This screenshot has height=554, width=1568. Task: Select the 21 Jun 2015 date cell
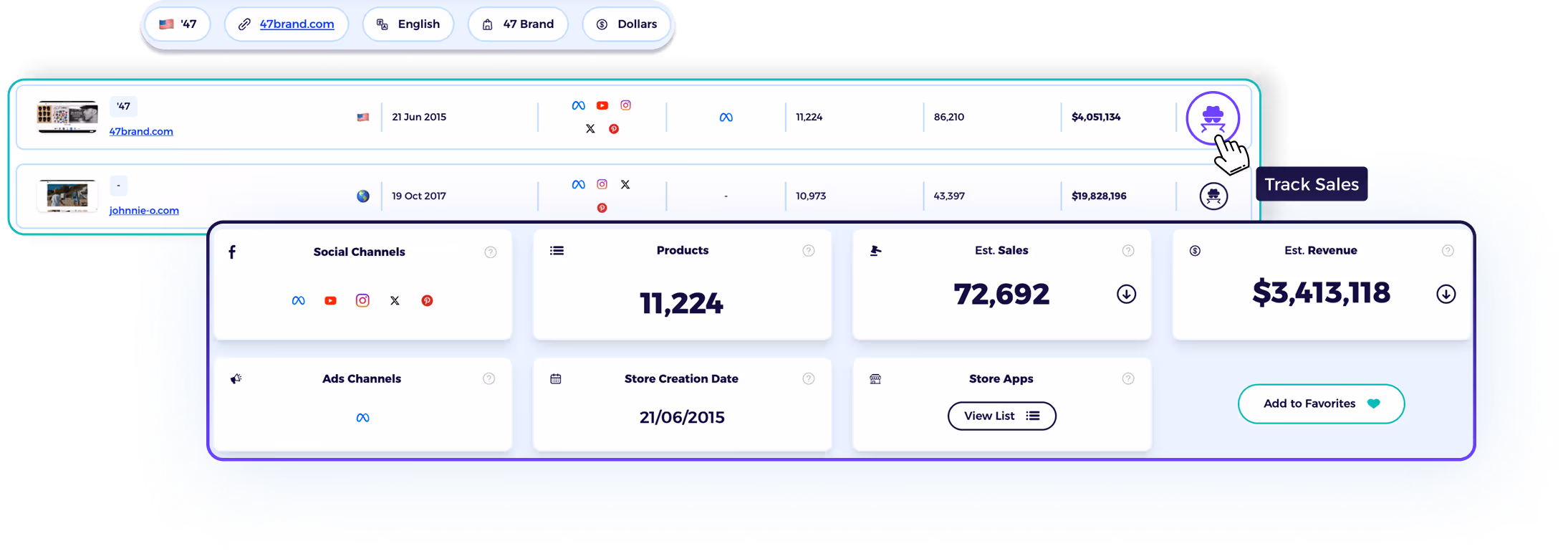(x=419, y=118)
